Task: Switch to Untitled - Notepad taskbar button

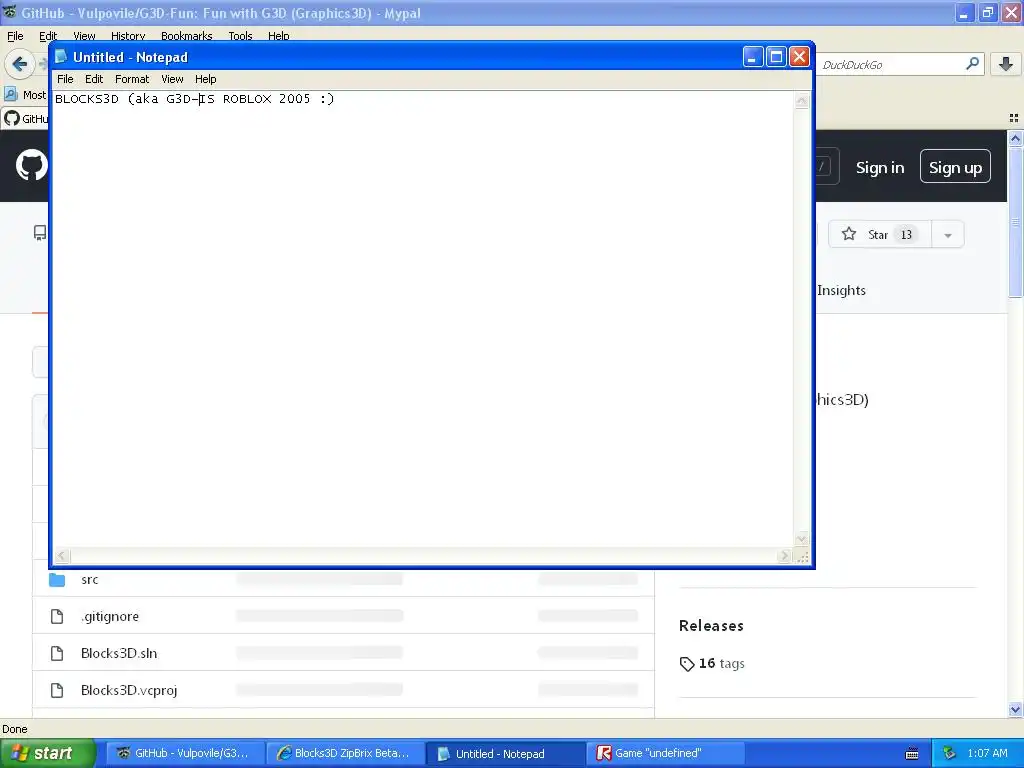Action: click(505, 754)
